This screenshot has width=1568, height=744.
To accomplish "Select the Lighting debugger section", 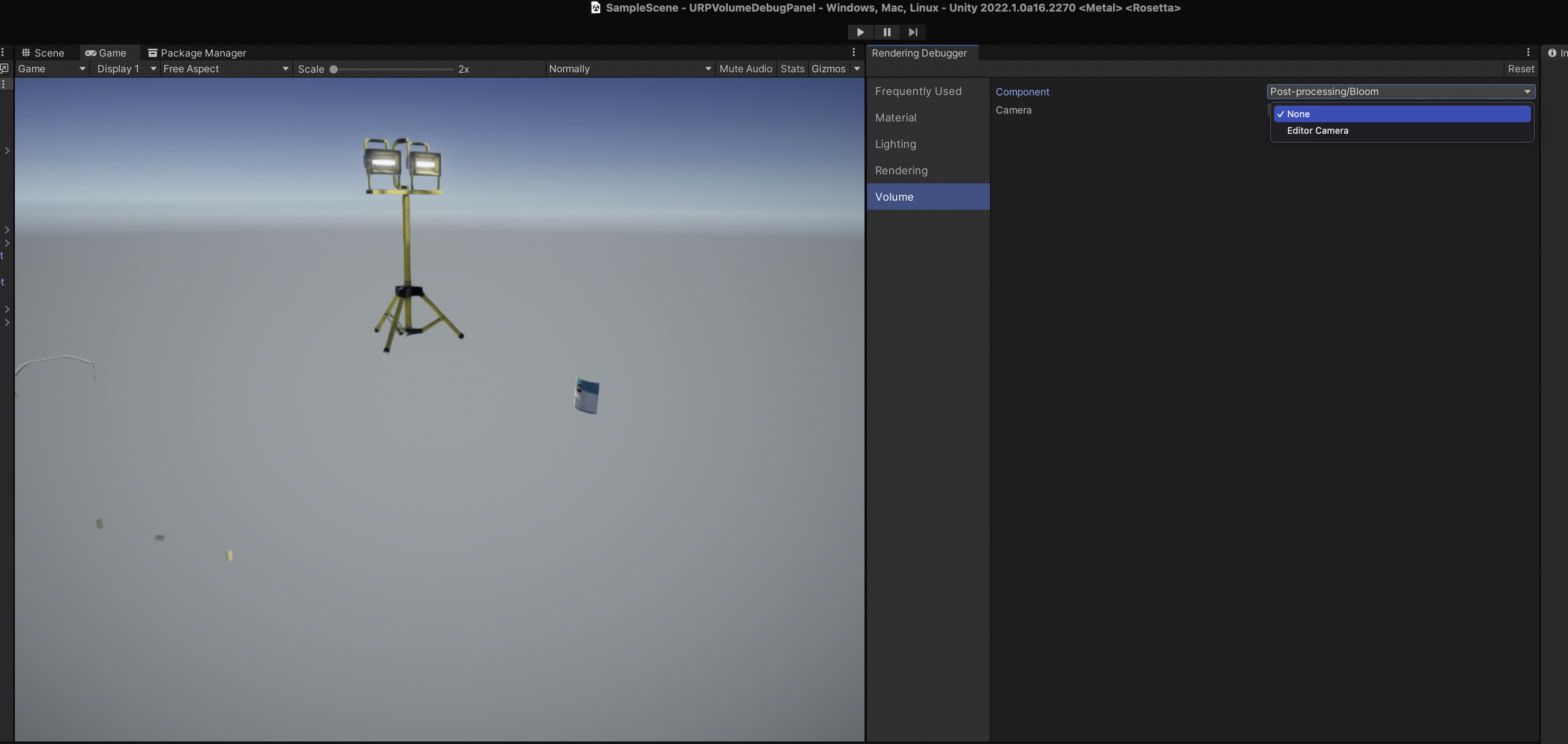I will click(x=895, y=144).
